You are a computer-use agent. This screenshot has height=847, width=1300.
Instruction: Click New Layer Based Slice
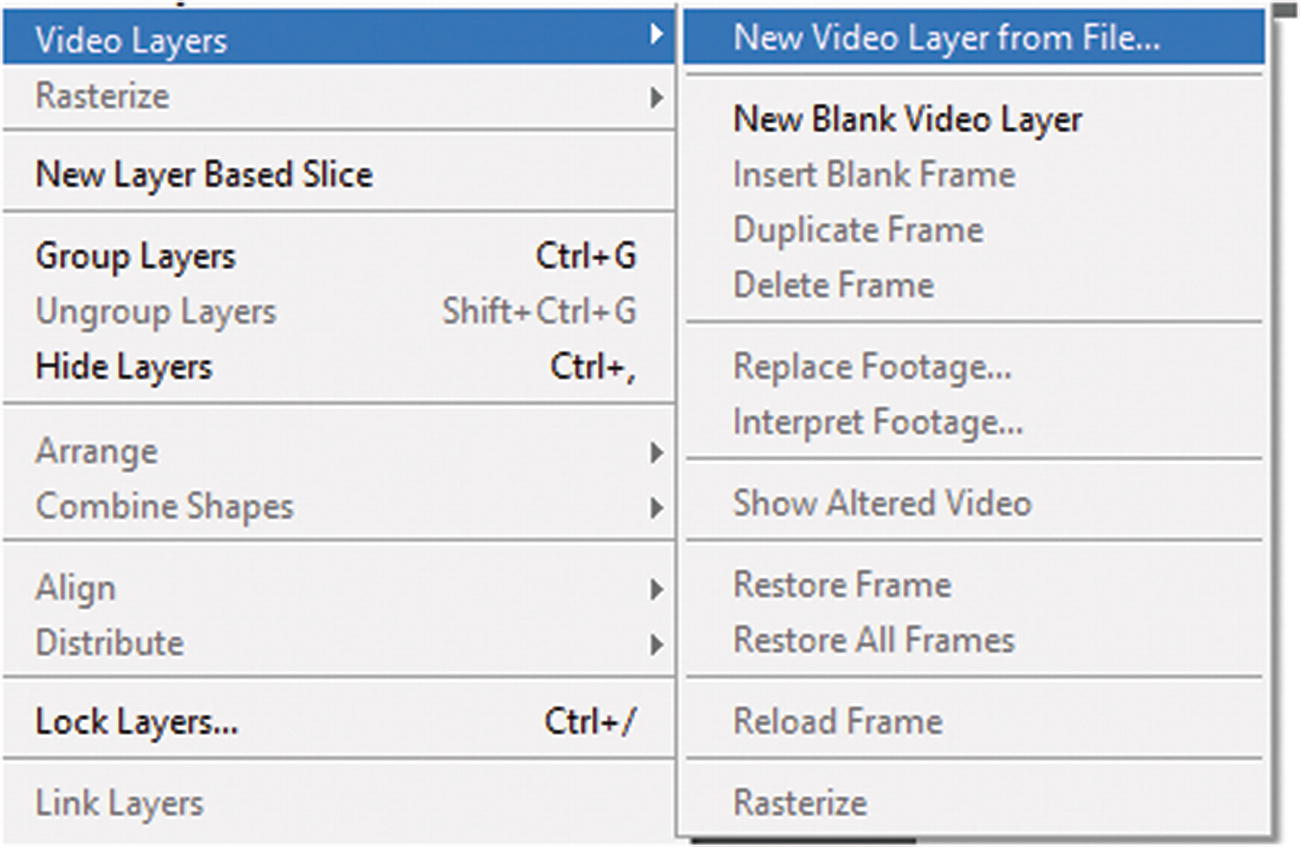pos(204,175)
